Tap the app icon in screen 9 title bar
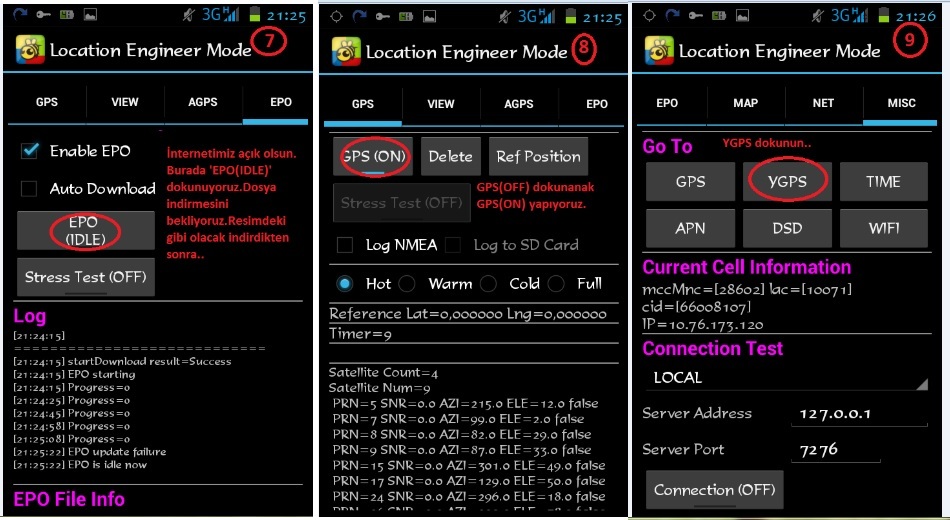 pyautogui.click(x=659, y=50)
